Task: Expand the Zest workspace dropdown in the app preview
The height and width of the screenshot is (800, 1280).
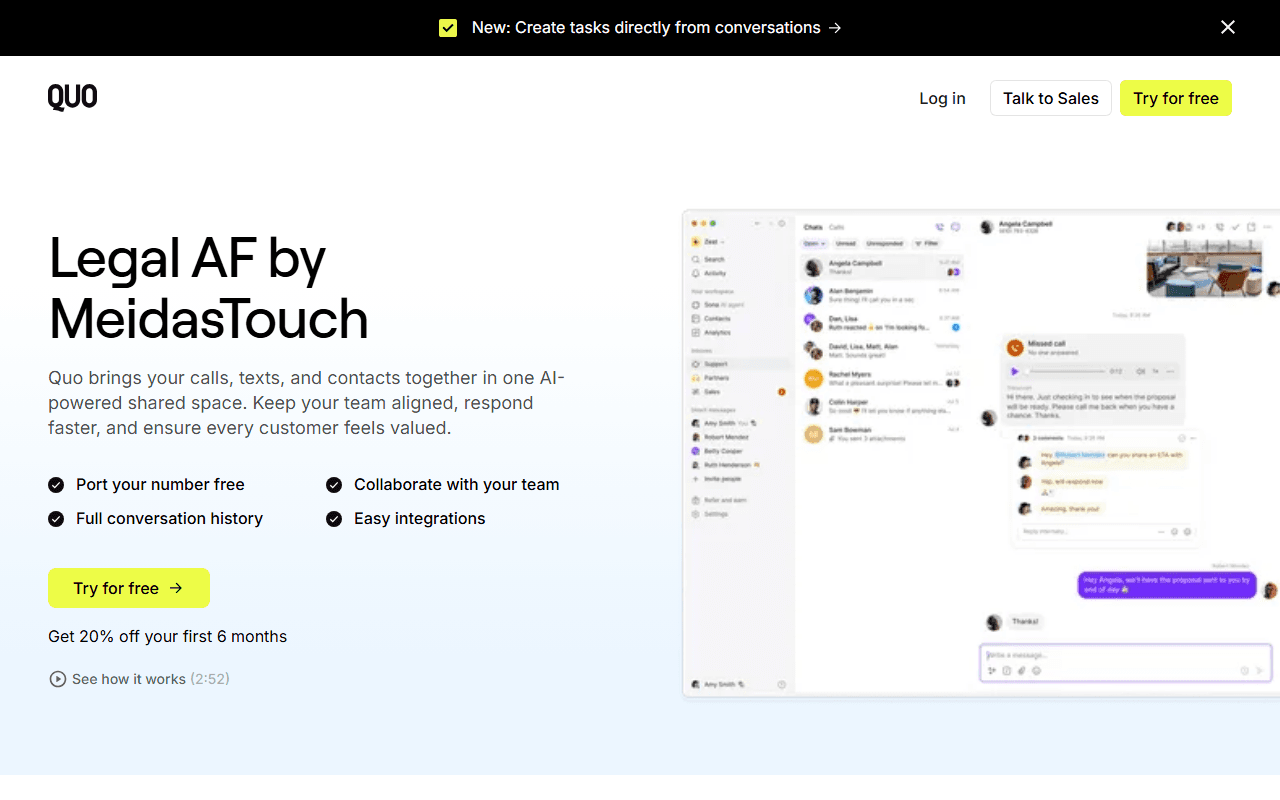Action: [x=708, y=242]
